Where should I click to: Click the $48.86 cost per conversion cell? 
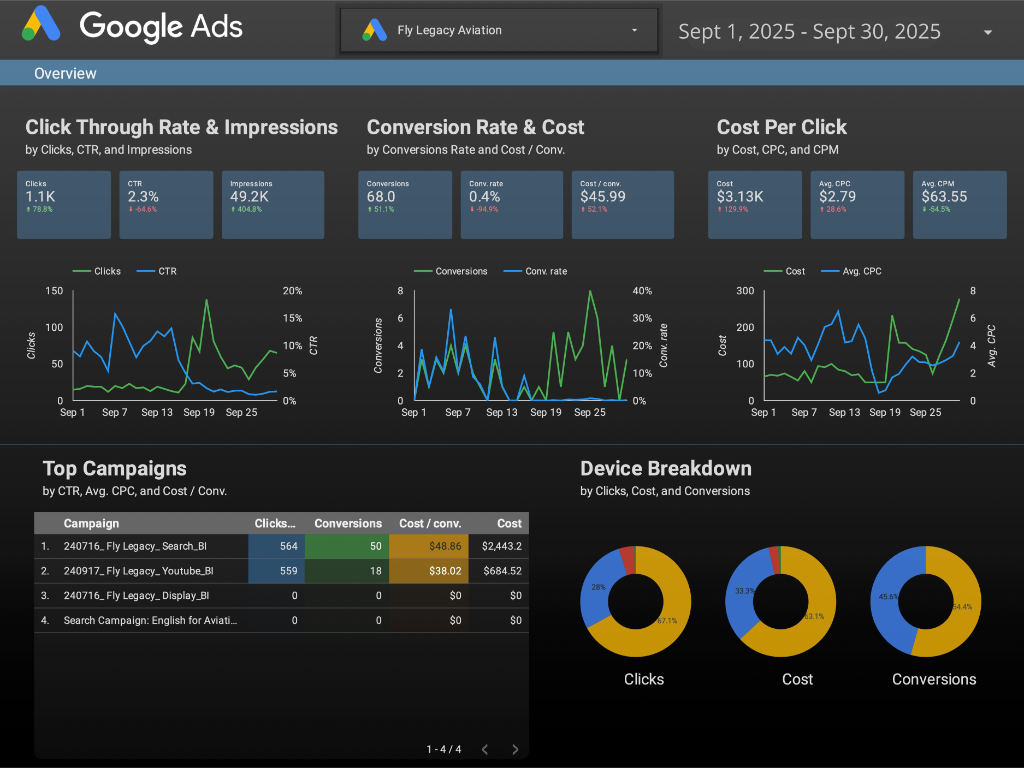(428, 546)
